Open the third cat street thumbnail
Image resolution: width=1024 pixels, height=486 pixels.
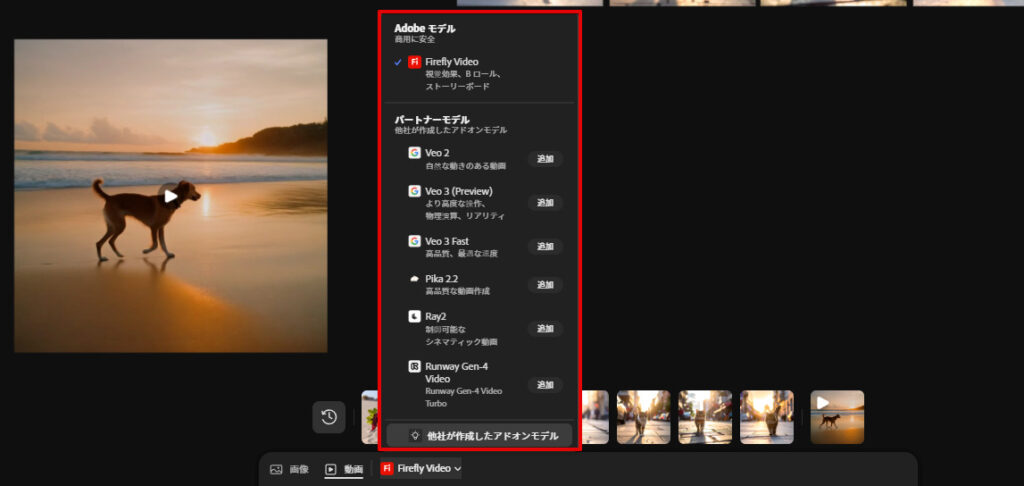coord(767,417)
